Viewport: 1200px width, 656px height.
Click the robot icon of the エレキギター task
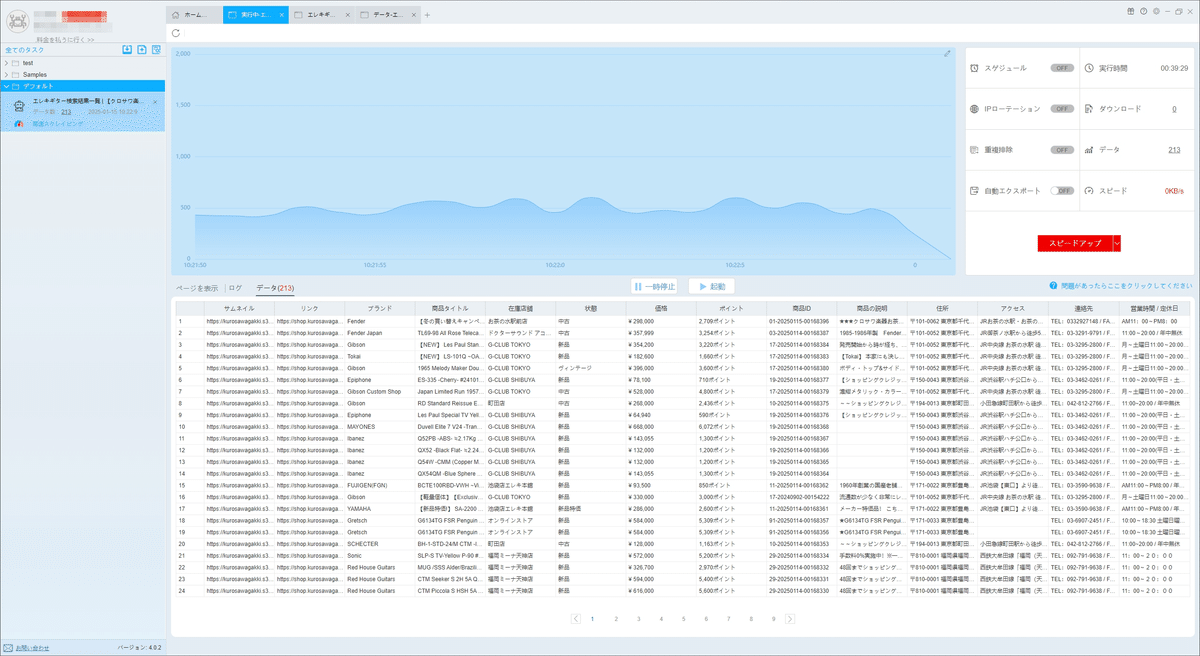(x=19, y=106)
